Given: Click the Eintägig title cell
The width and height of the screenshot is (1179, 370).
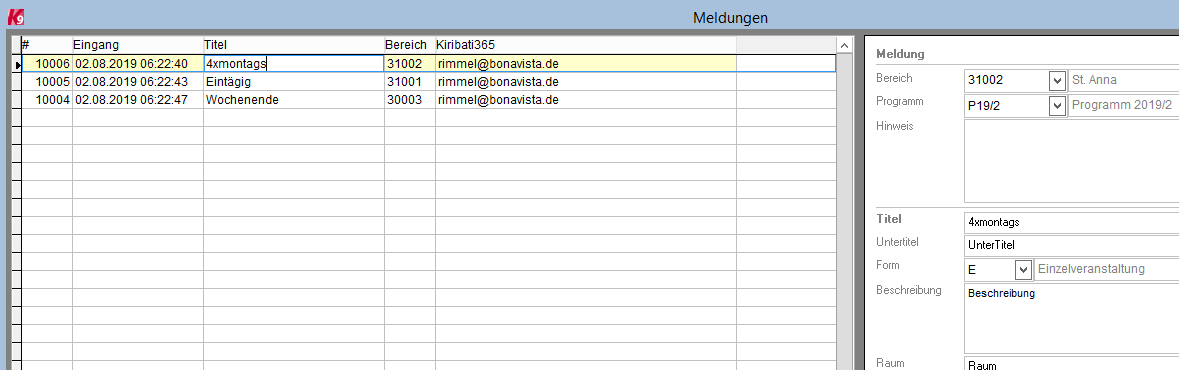Looking at the screenshot, I should tap(294, 82).
